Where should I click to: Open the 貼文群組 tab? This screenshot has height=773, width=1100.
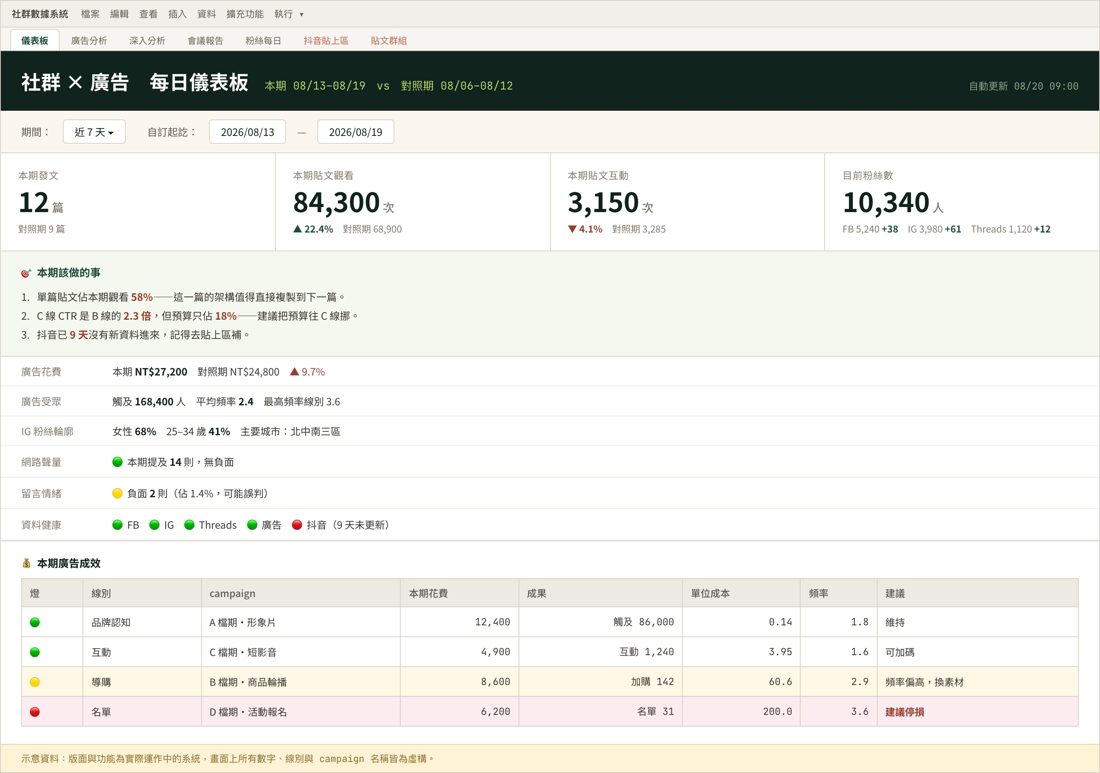(x=389, y=41)
